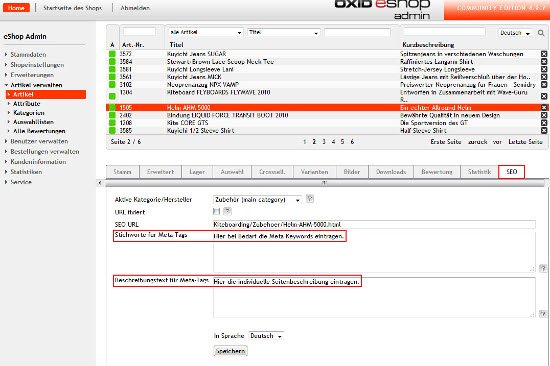Open help icon beside the meta description field
The image size is (550, 366).
point(543,313)
